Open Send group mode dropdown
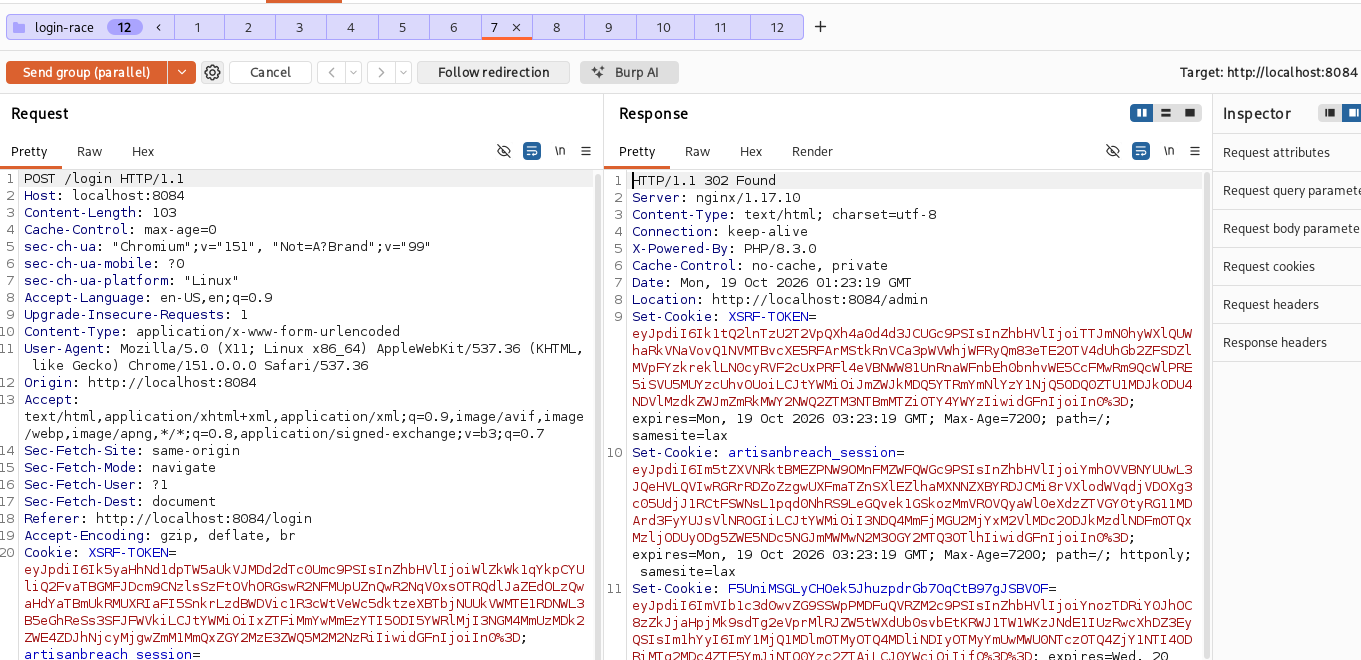Image resolution: width=1361 pixels, height=660 pixels. click(x=181, y=72)
